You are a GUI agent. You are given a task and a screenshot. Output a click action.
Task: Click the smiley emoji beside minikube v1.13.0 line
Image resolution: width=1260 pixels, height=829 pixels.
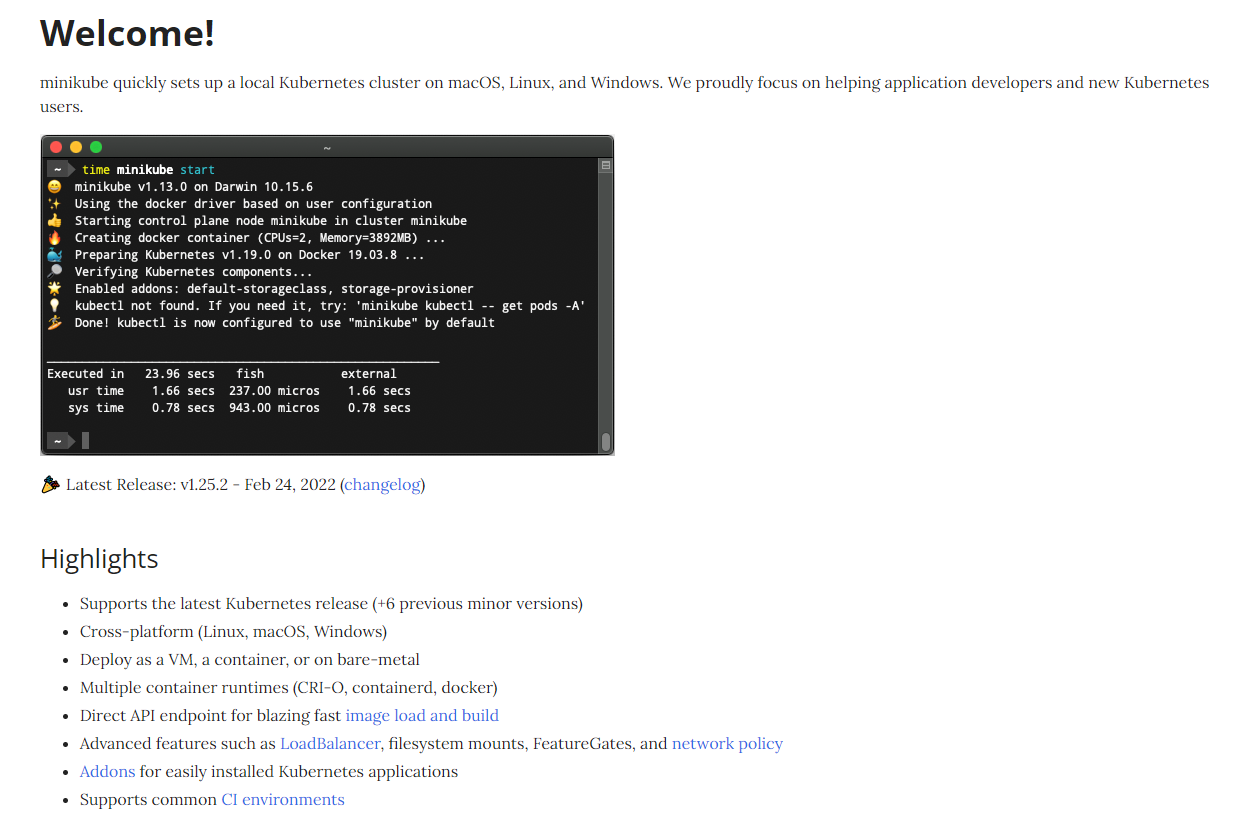54,187
